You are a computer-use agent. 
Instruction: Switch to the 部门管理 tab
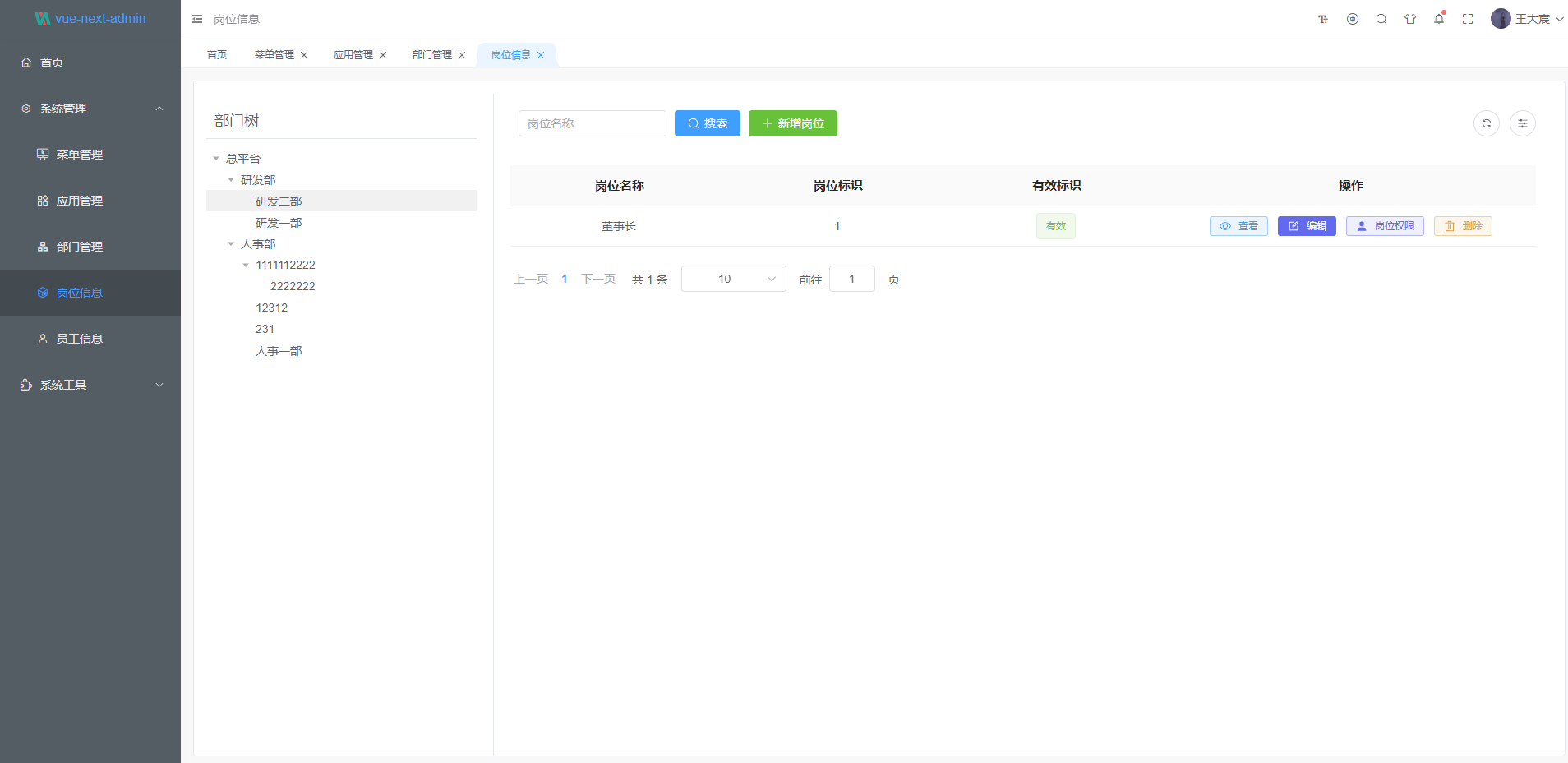431,55
